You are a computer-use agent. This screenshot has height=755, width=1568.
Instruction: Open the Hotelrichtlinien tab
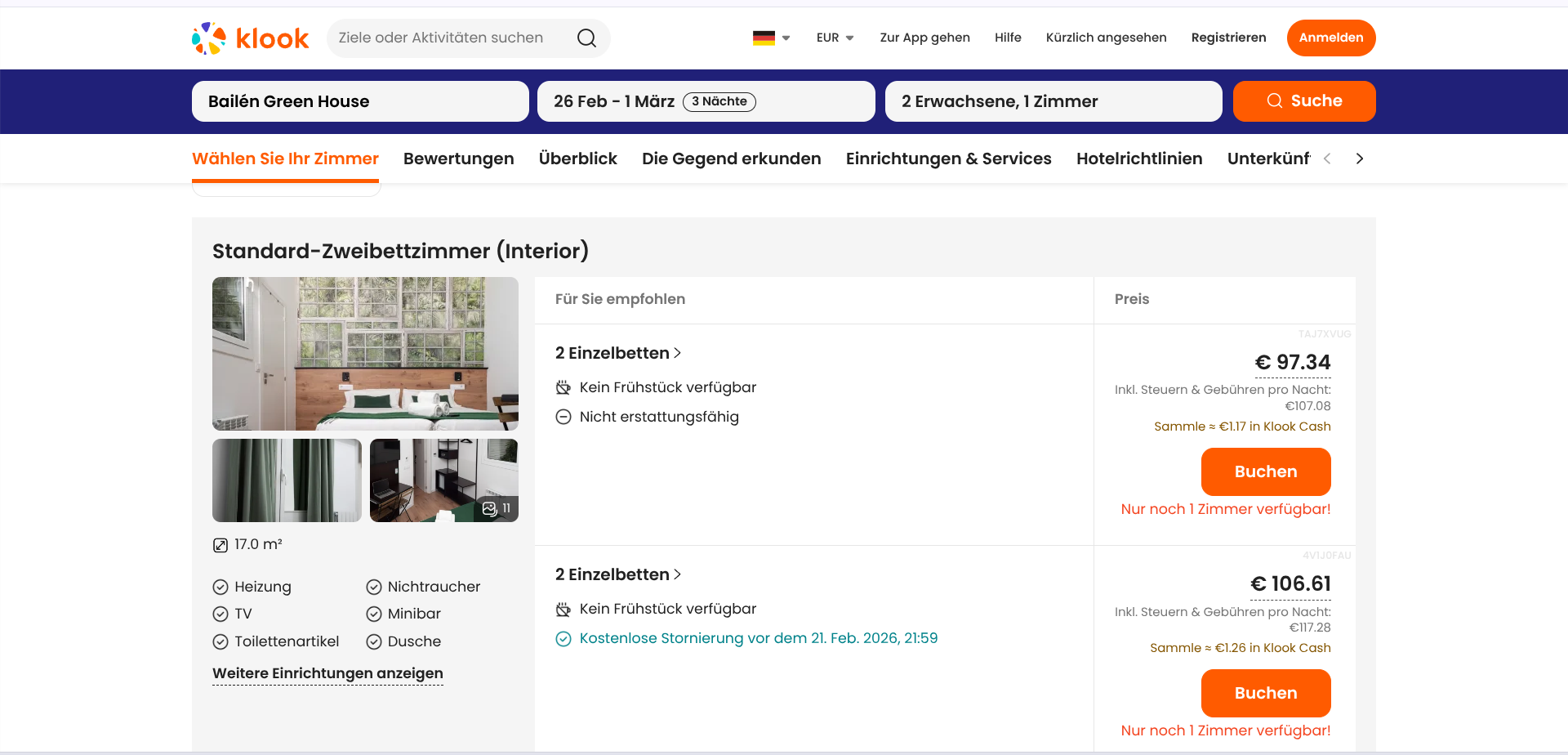pos(1138,159)
